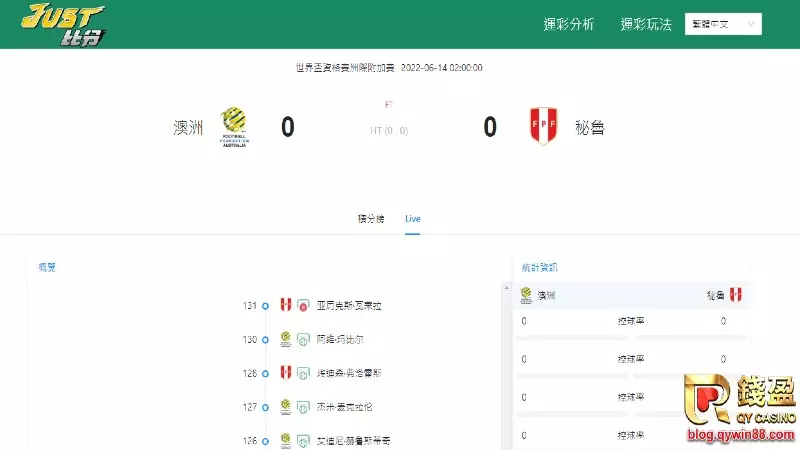Click the event icon at minute 128
800x450 pixels.
(303, 373)
